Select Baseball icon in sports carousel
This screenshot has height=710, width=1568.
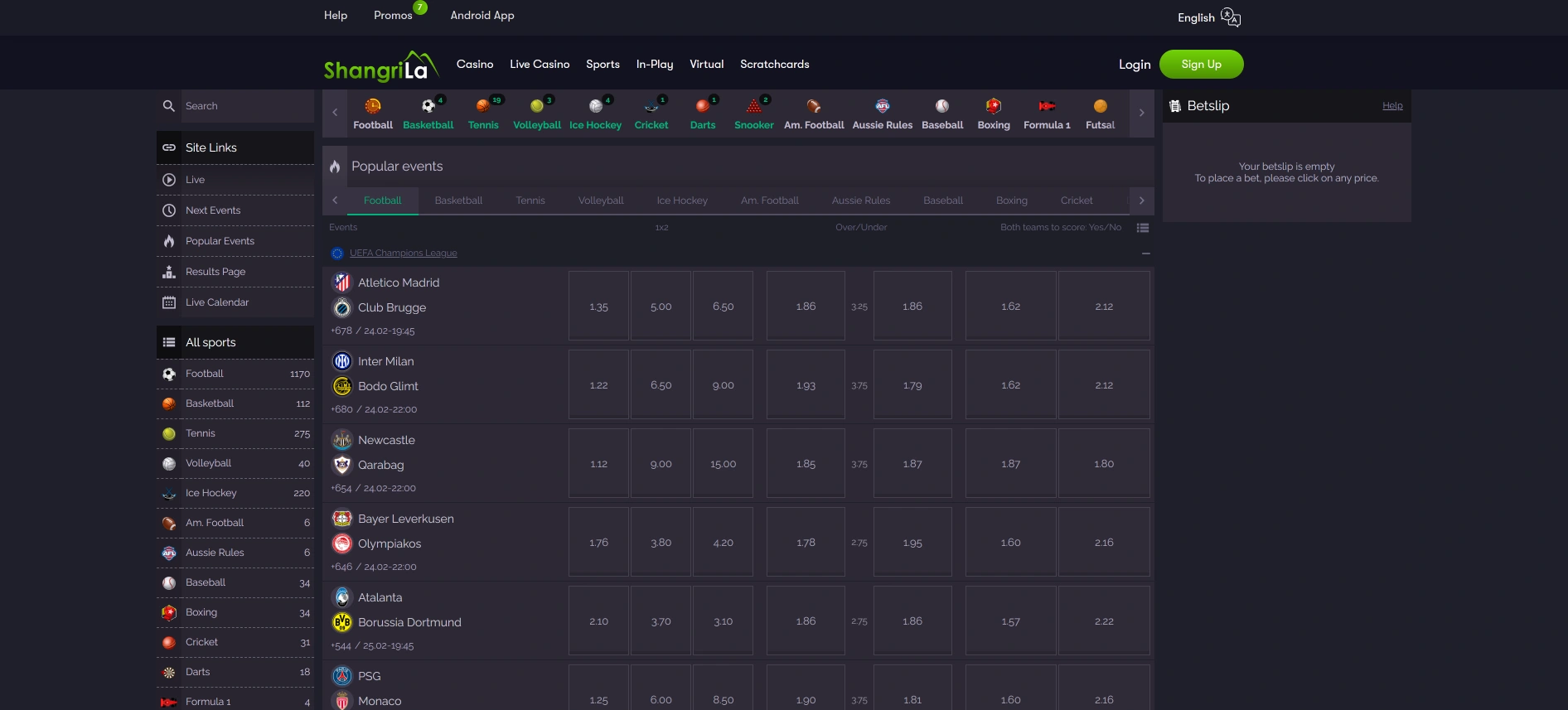click(x=942, y=105)
